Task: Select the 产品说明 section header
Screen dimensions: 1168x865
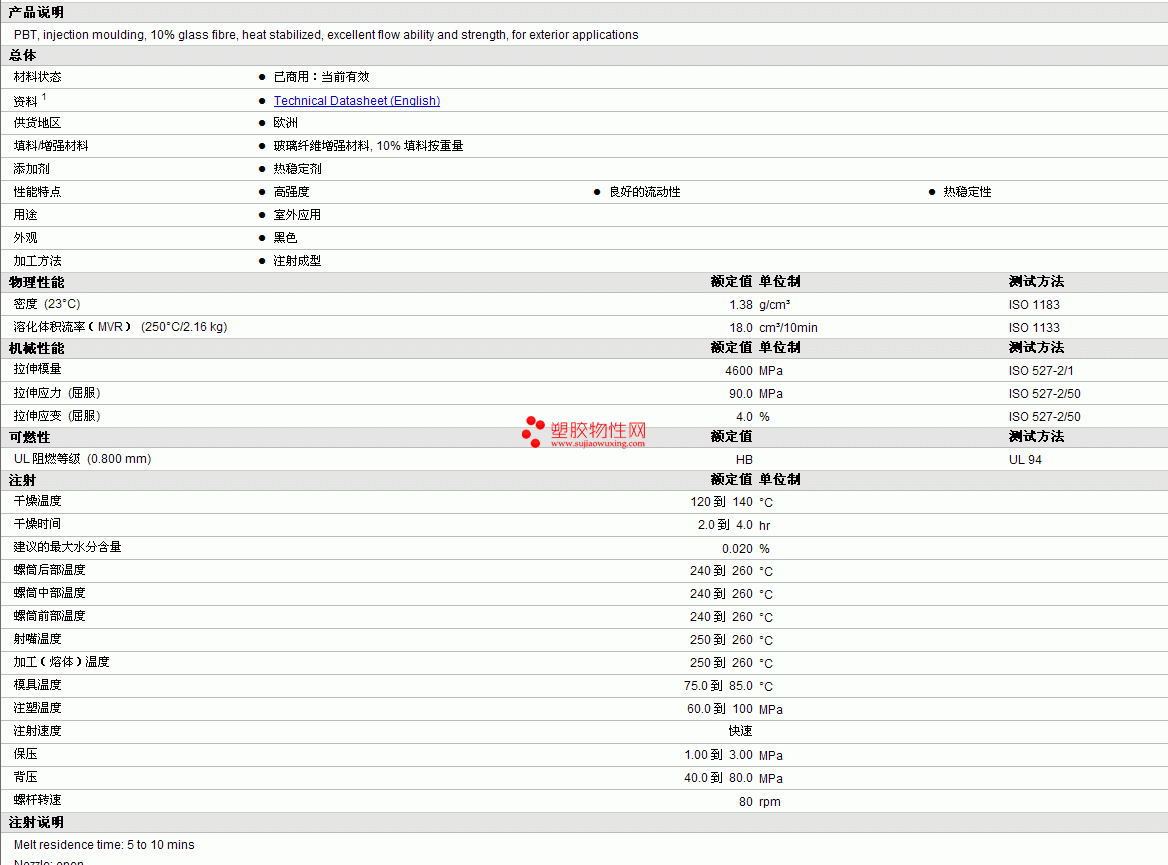Action: pyautogui.click(x=36, y=13)
